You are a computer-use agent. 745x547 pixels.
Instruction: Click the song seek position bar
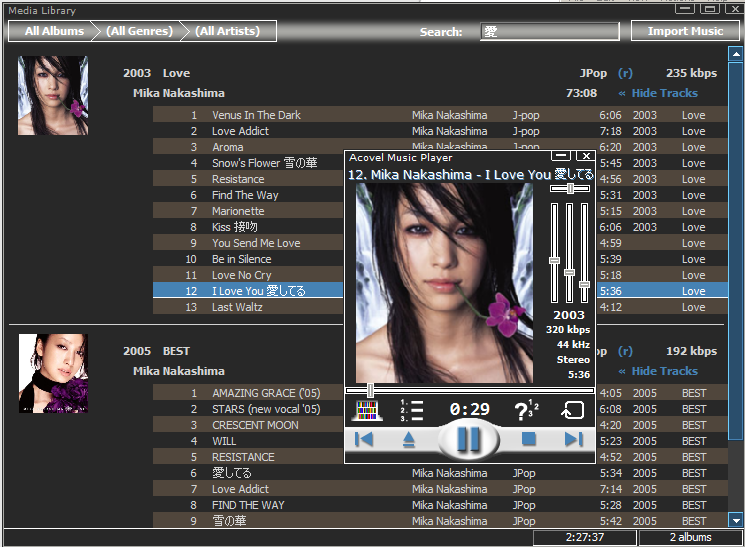coord(469,390)
